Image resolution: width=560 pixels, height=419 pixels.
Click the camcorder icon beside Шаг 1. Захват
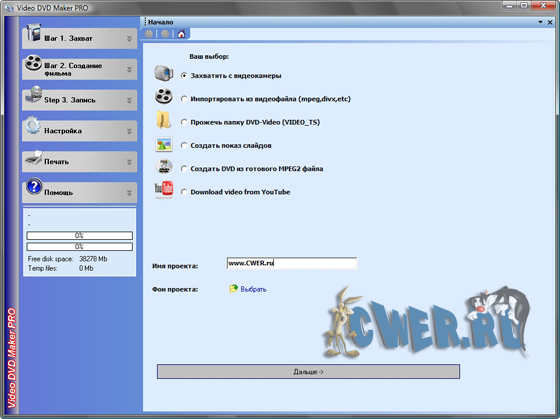pos(34,33)
